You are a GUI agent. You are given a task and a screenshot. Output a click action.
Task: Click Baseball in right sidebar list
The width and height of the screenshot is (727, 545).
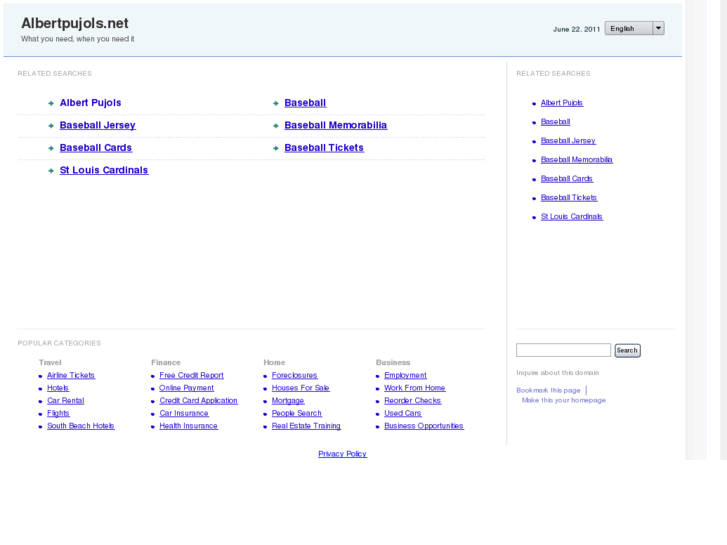(555, 122)
